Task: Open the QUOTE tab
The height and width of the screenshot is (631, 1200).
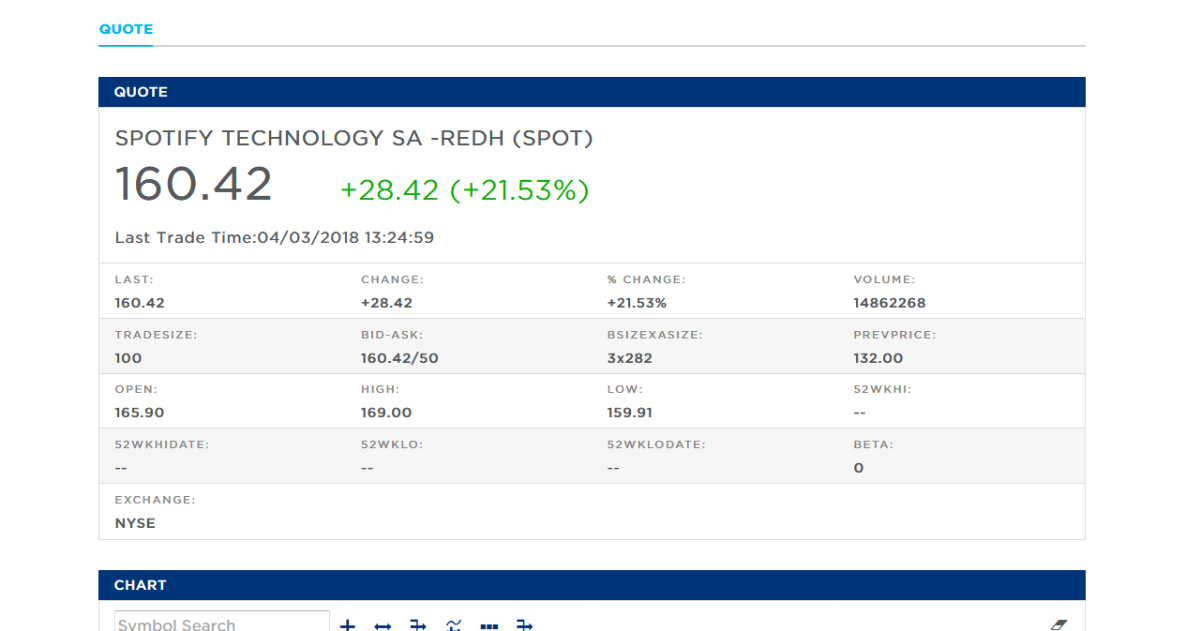Action: pyautogui.click(x=126, y=29)
